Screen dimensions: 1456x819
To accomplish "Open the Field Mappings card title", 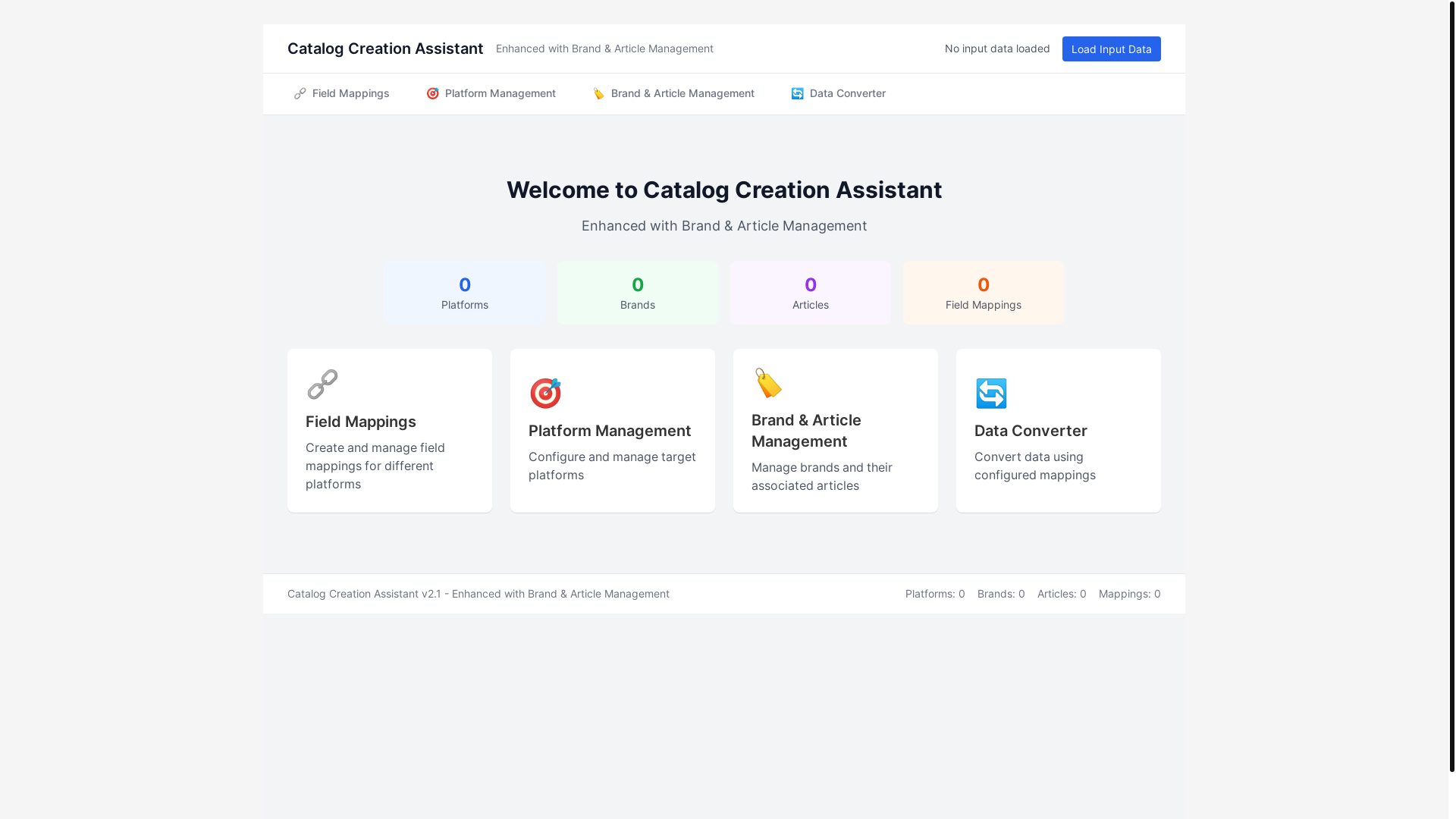I will 361,422.
